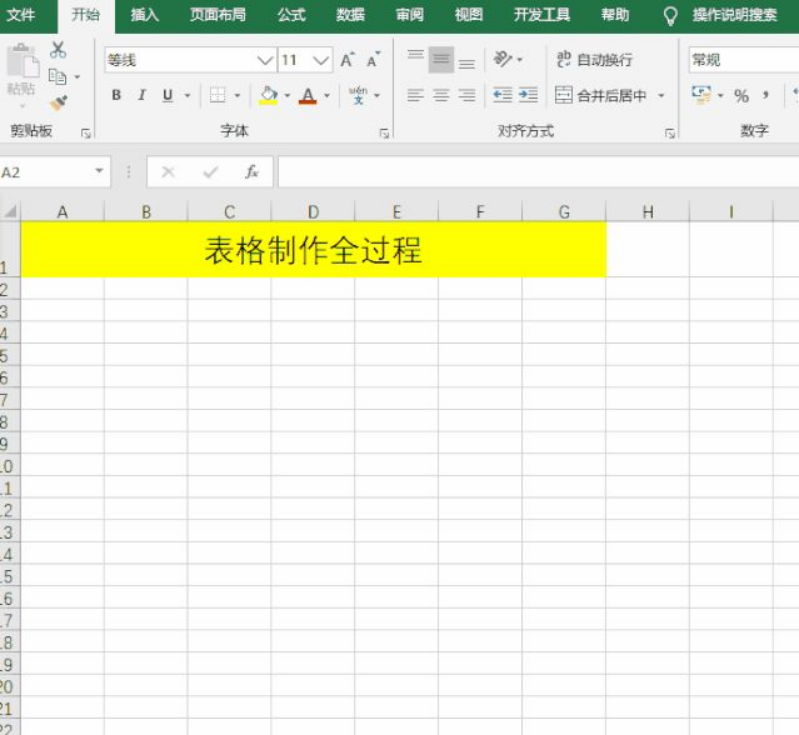The image size is (799, 735).
Task: Open the Name Box dropdown arrow
Action: [x=99, y=172]
